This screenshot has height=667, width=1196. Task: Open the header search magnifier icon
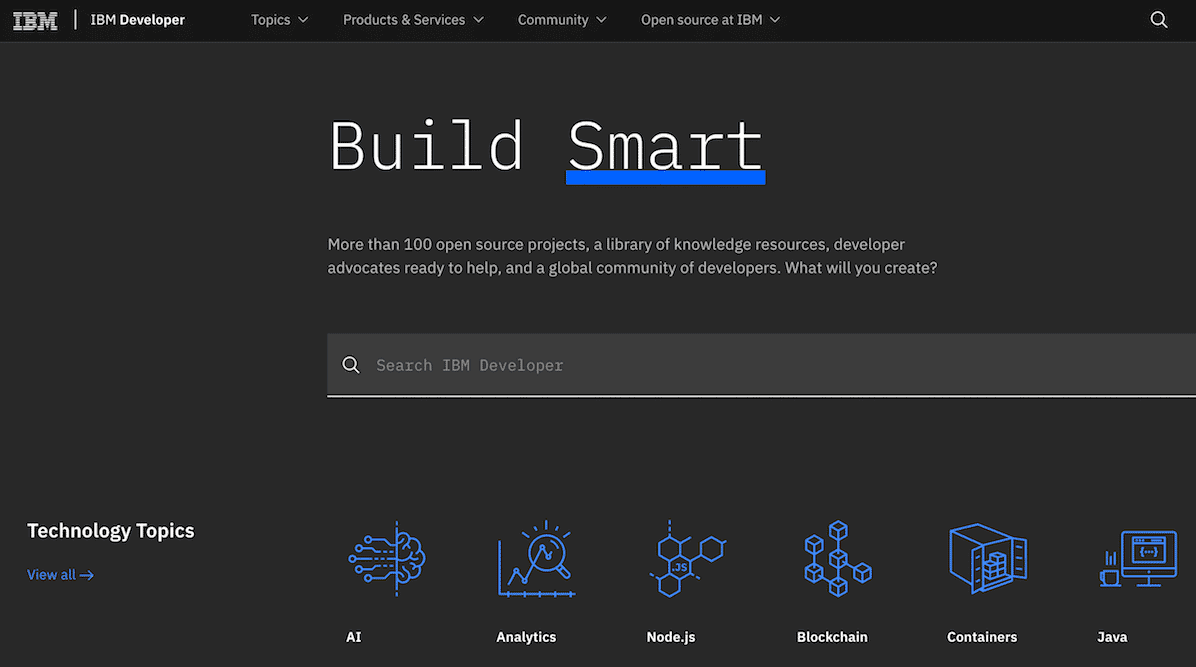click(x=1159, y=20)
